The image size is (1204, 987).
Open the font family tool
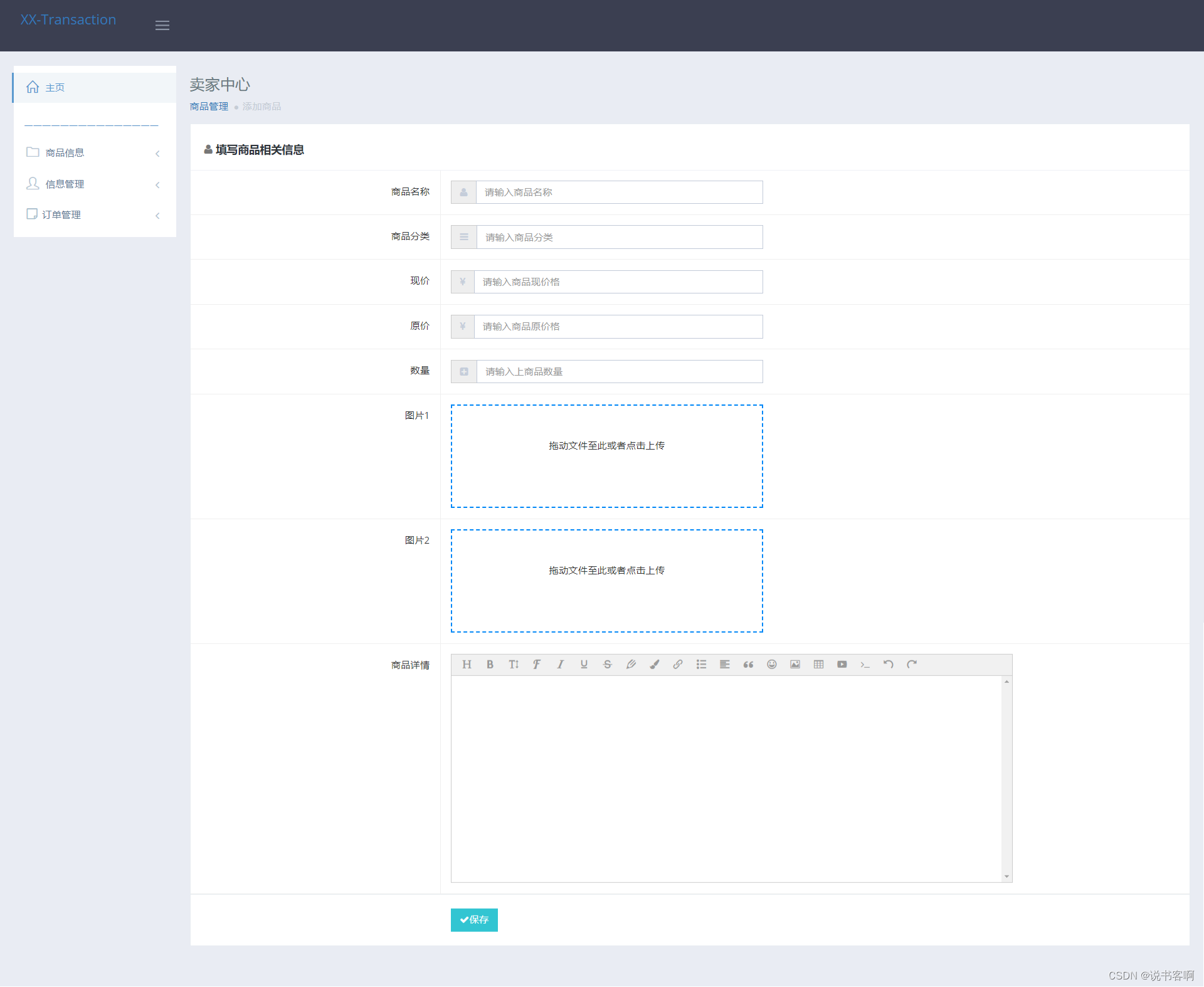coord(537,665)
